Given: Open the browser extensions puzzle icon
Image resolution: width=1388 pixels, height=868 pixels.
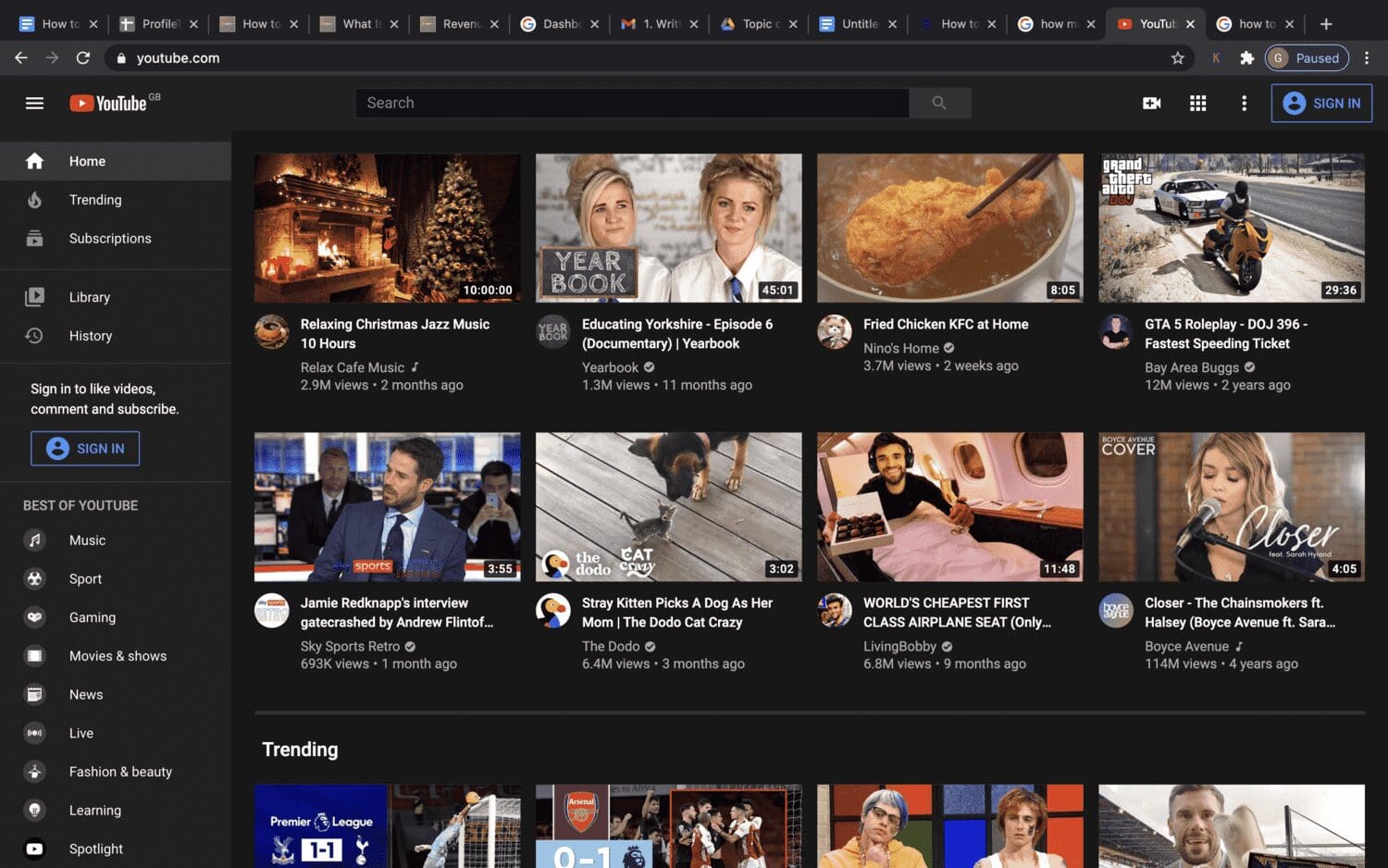Looking at the screenshot, I should [1246, 57].
